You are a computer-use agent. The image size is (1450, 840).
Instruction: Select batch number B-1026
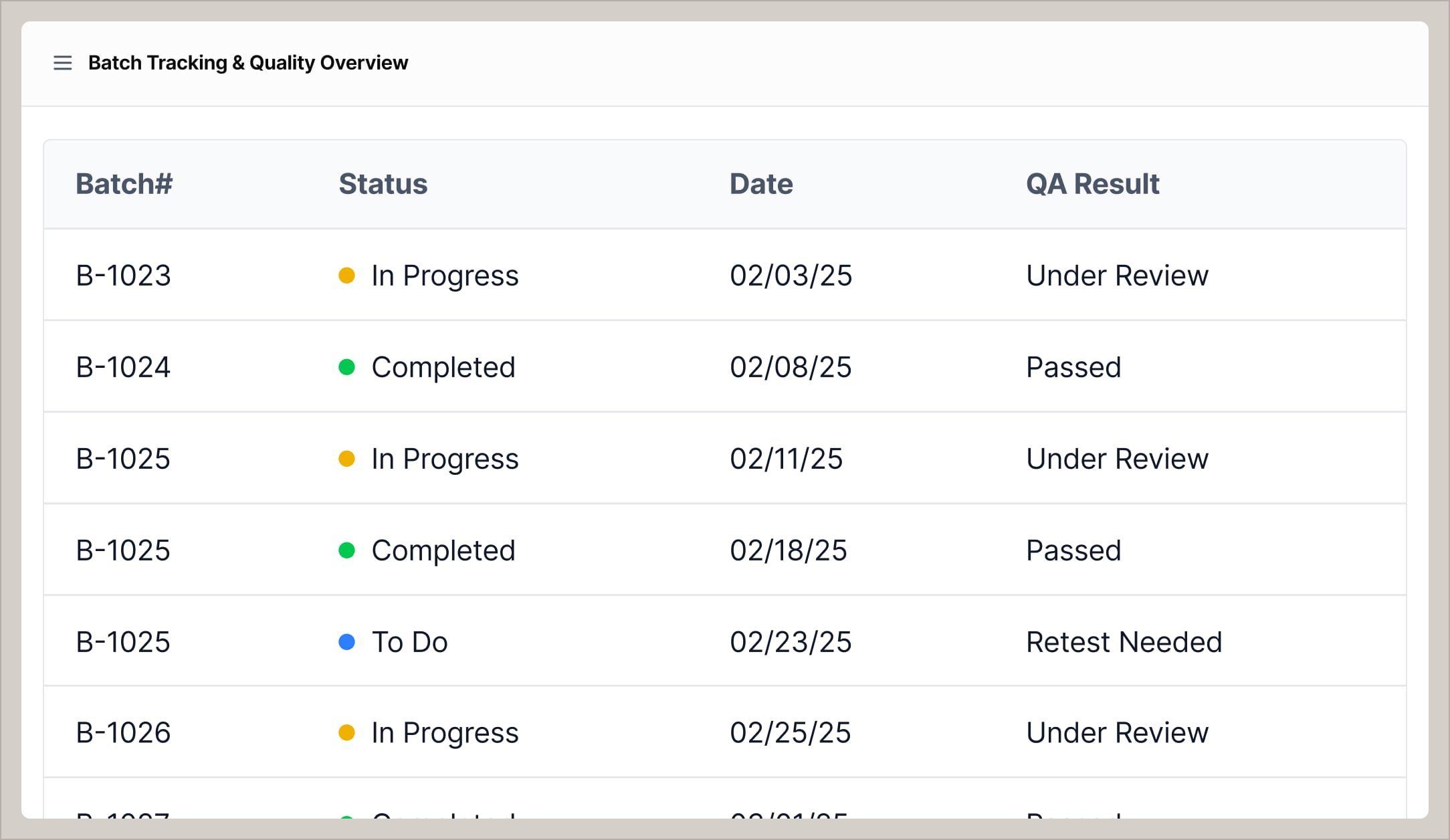(x=123, y=733)
